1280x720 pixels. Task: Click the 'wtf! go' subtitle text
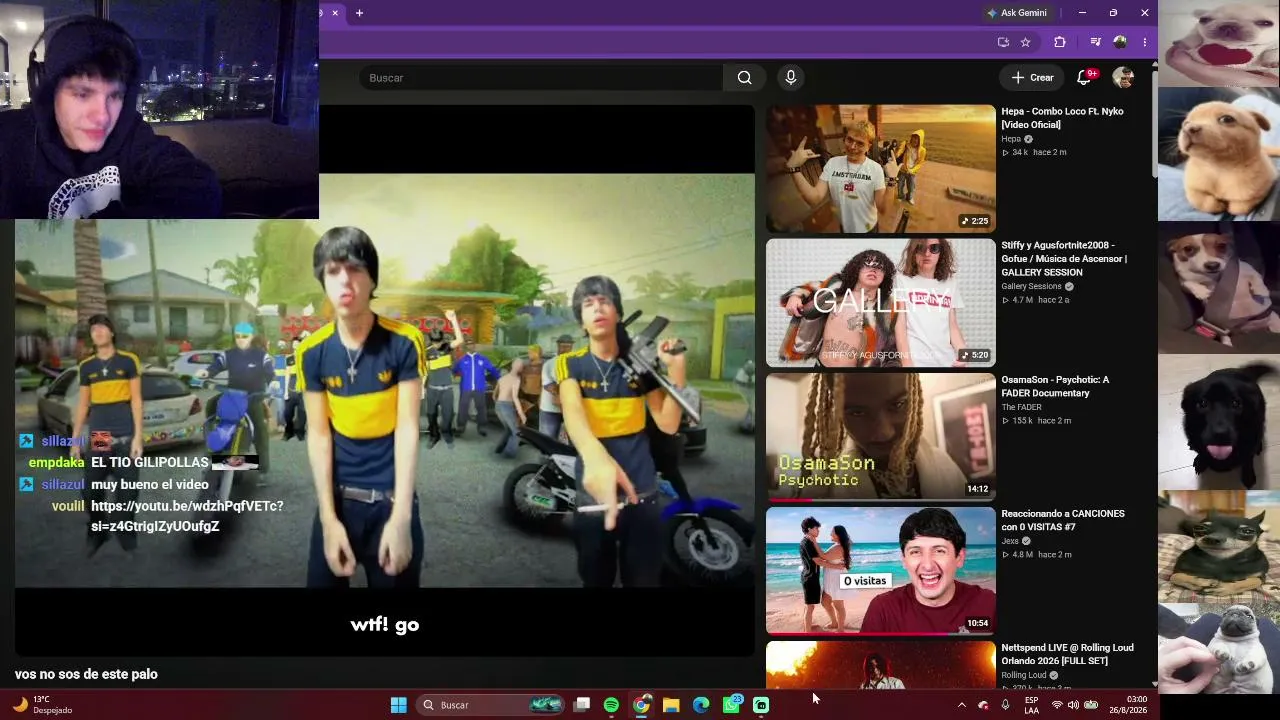(x=385, y=625)
